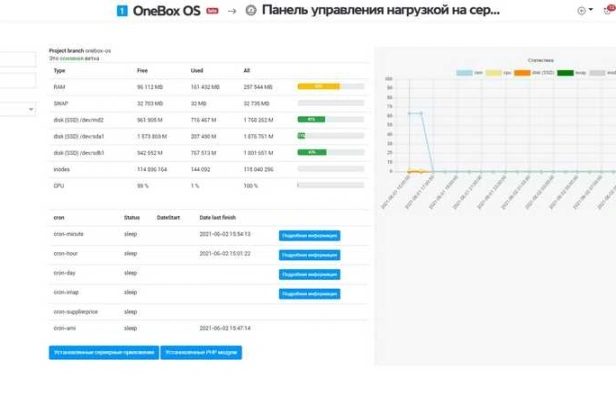
Task: Open detailed information for cron-minute
Action: click(x=309, y=236)
